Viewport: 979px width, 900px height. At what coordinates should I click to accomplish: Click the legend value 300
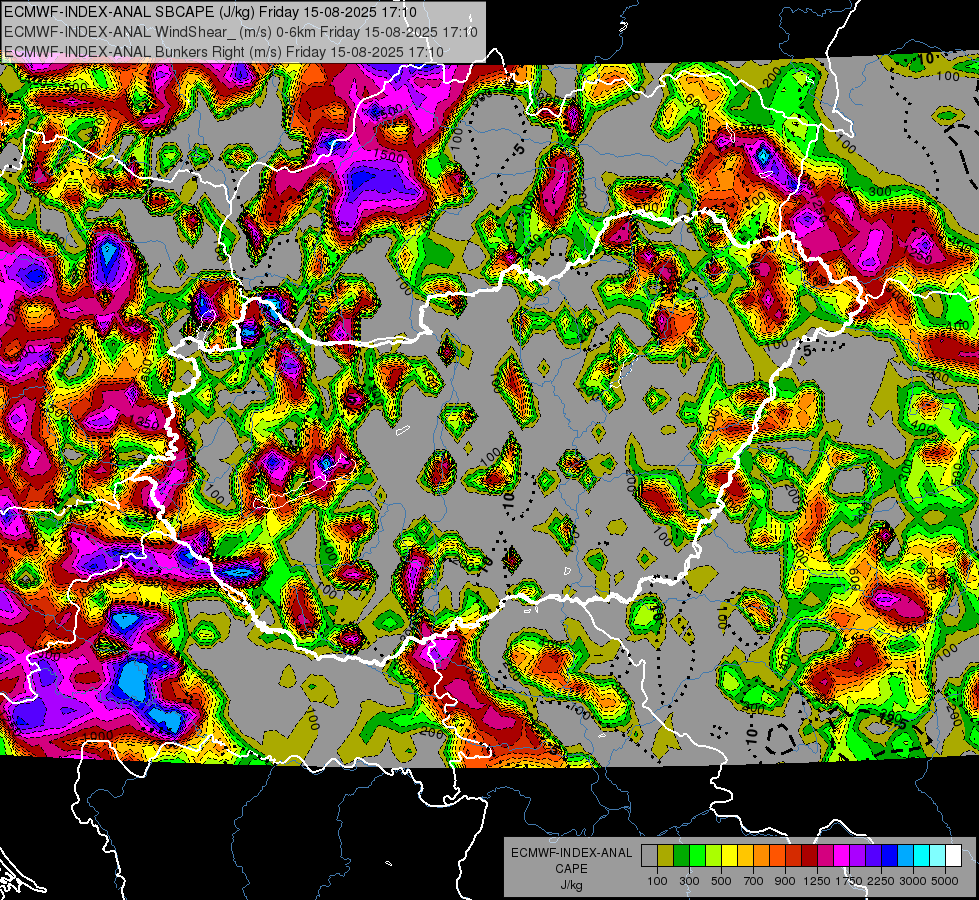(689, 881)
